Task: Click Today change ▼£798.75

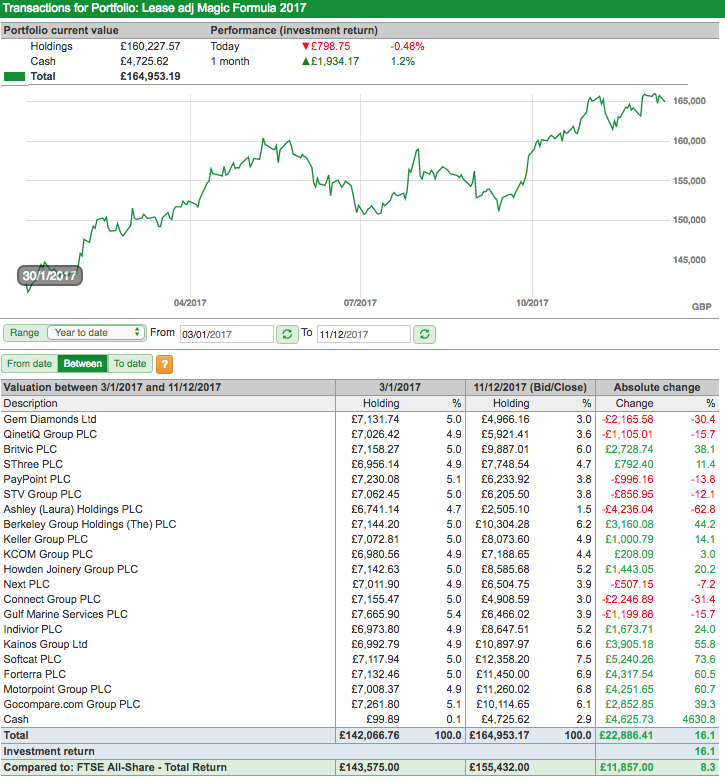Action: pyautogui.click(x=326, y=46)
